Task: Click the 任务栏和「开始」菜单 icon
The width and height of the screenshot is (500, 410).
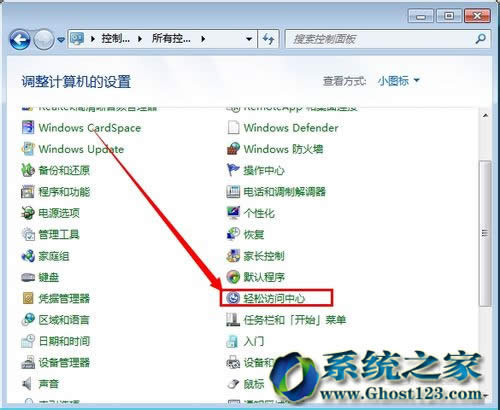Action: [x=233, y=320]
